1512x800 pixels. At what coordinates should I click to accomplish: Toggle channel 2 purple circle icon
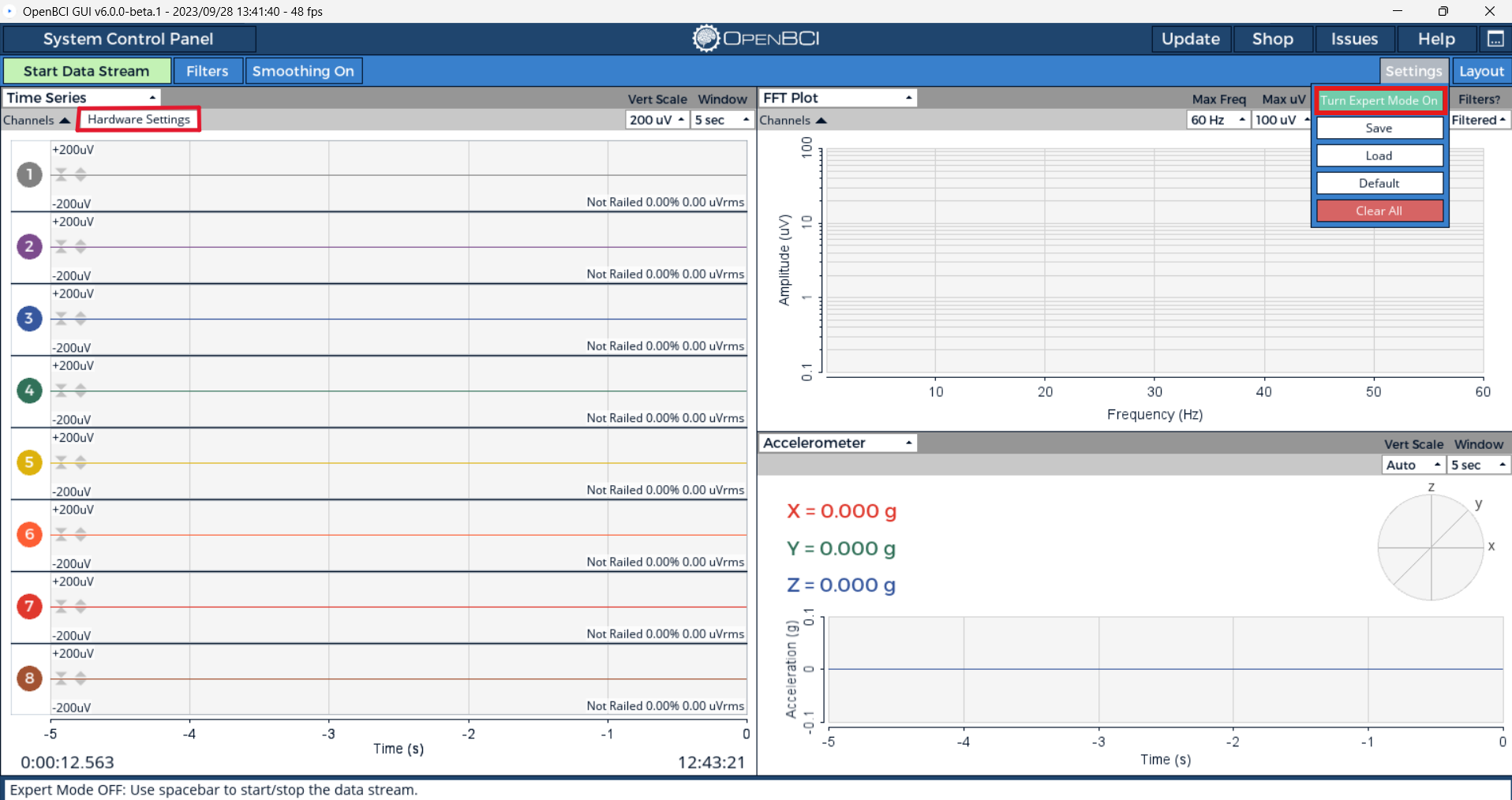click(x=29, y=246)
